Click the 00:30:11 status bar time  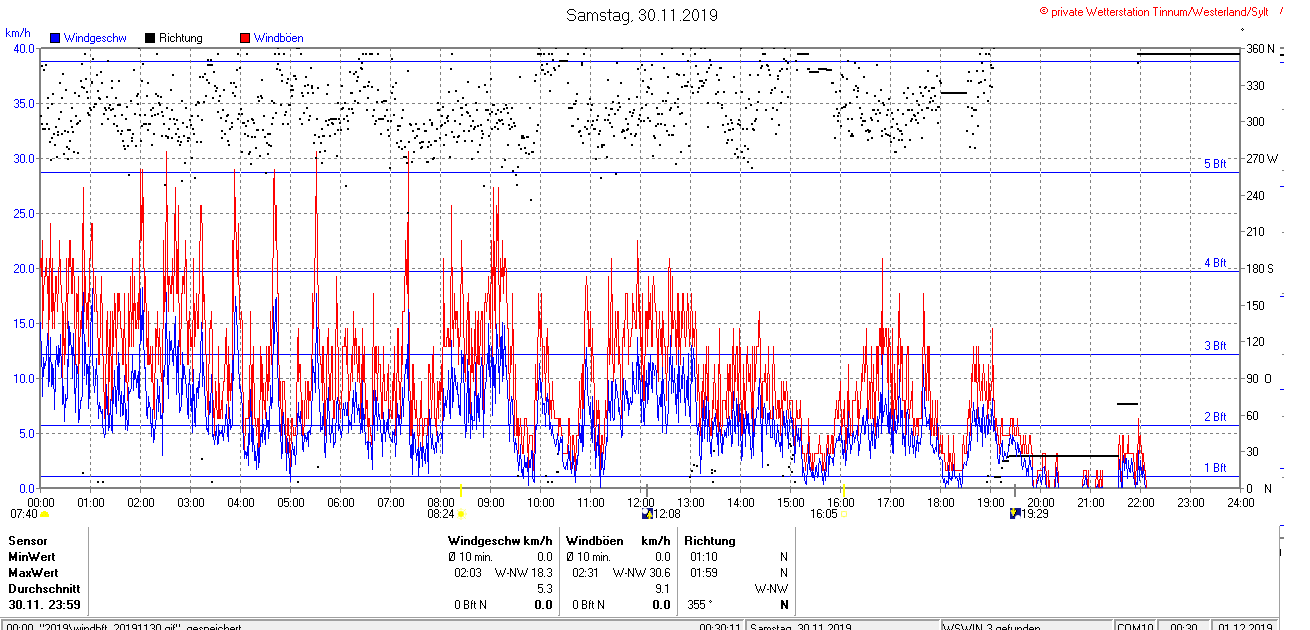click(720, 627)
